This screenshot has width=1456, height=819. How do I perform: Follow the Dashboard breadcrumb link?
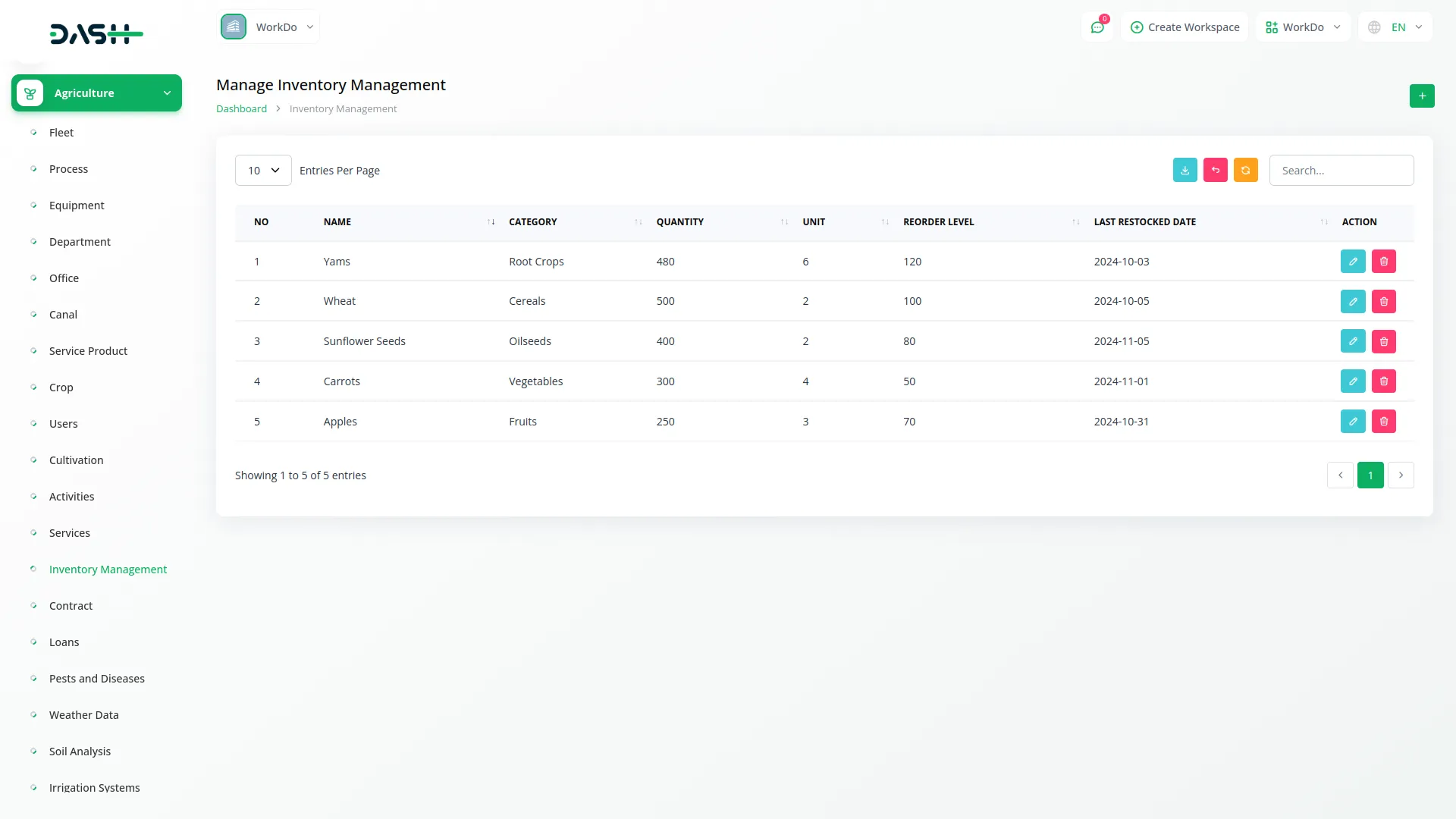pyautogui.click(x=241, y=108)
